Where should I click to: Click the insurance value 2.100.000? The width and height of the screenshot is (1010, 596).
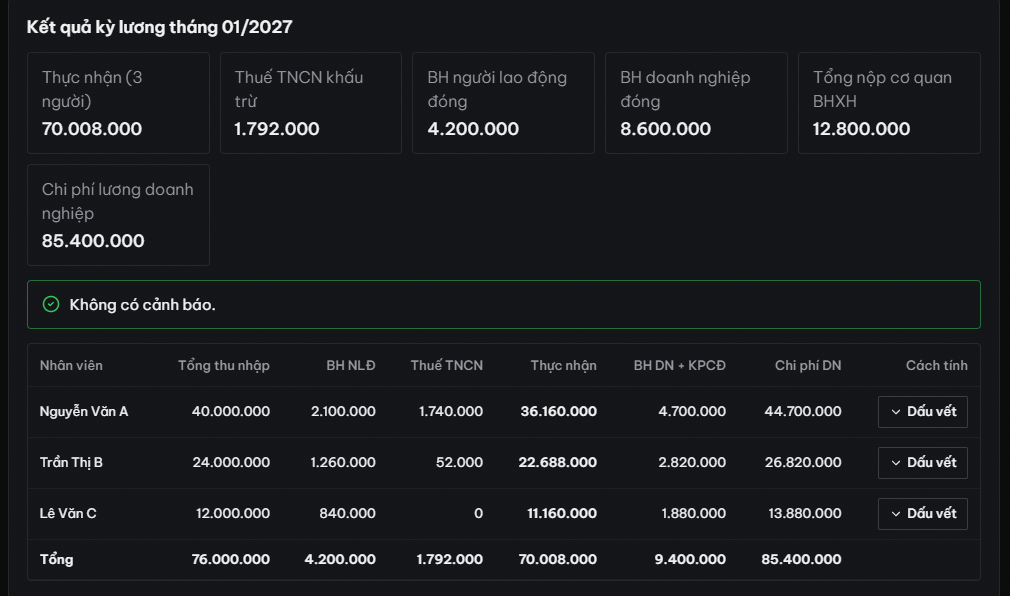(343, 411)
